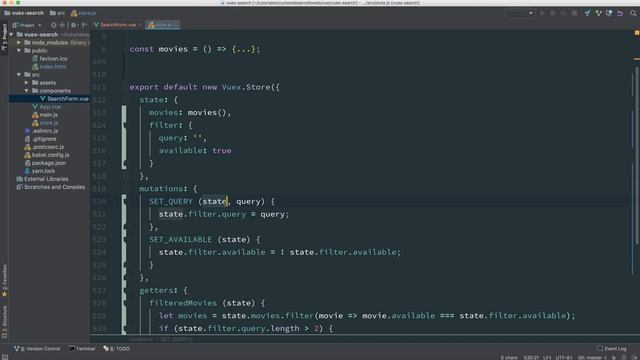The image size is (640, 360).
Task: Click 'filteredMovies' getter name in editor
Action: [x=183, y=303]
